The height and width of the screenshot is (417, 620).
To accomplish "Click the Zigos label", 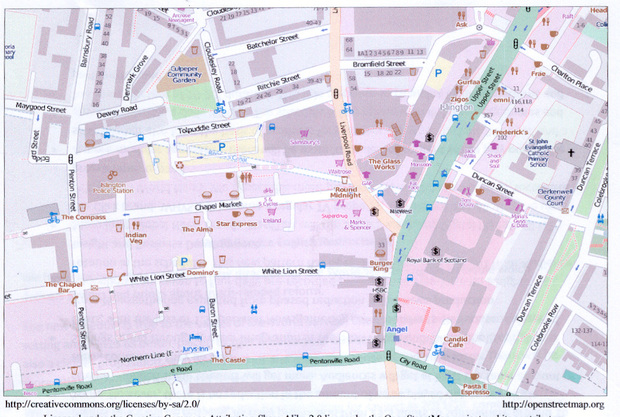I will [x=459, y=99].
